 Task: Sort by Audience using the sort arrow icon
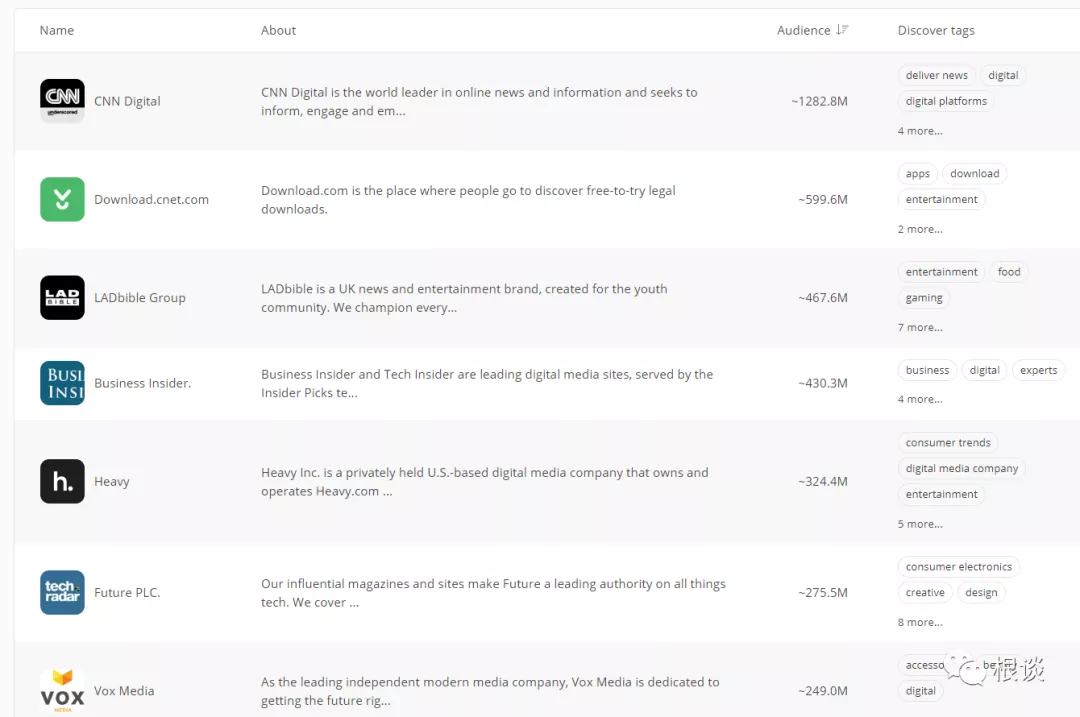coord(842,30)
